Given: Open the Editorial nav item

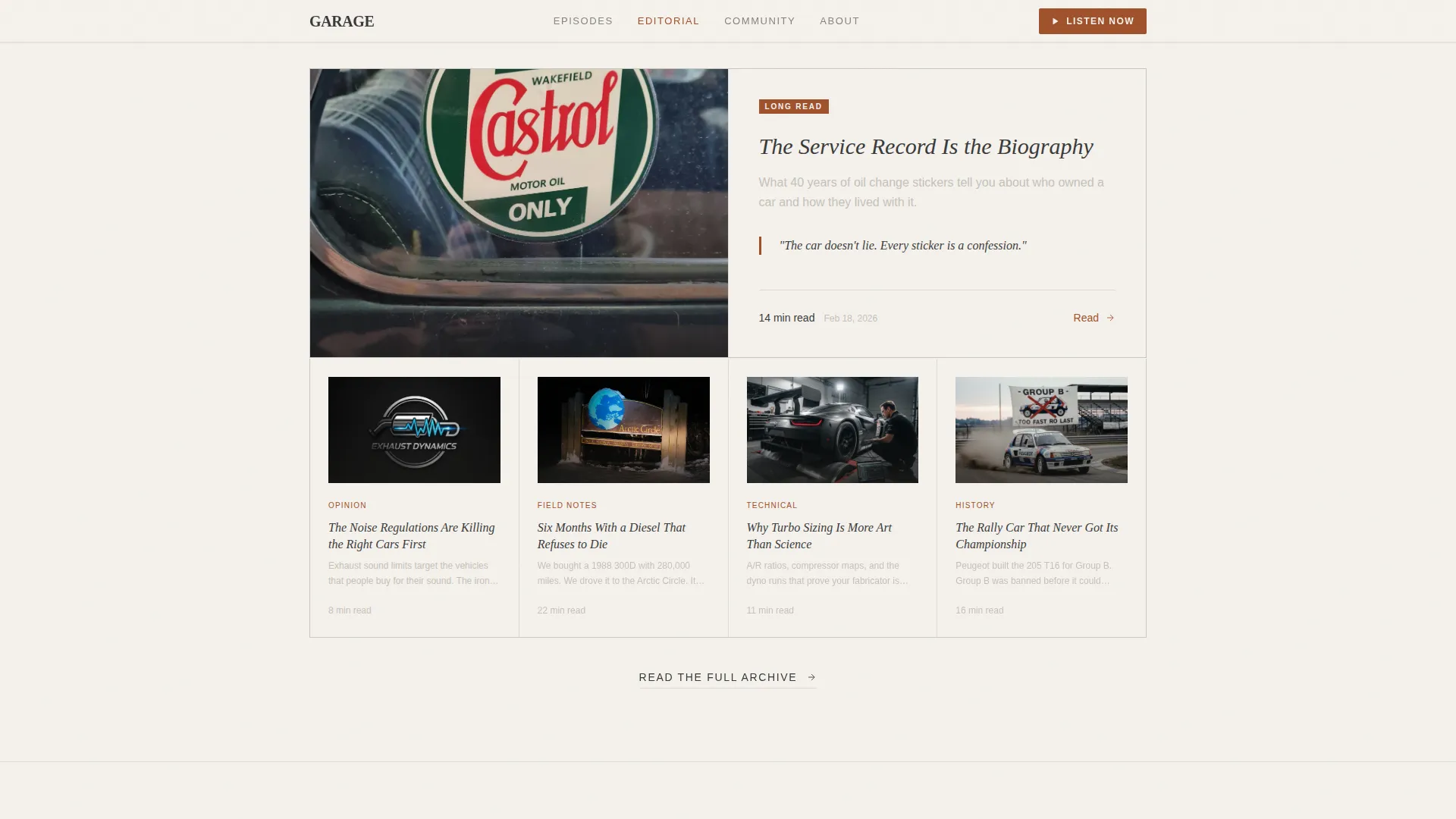Looking at the screenshot, I should point(668,21).
